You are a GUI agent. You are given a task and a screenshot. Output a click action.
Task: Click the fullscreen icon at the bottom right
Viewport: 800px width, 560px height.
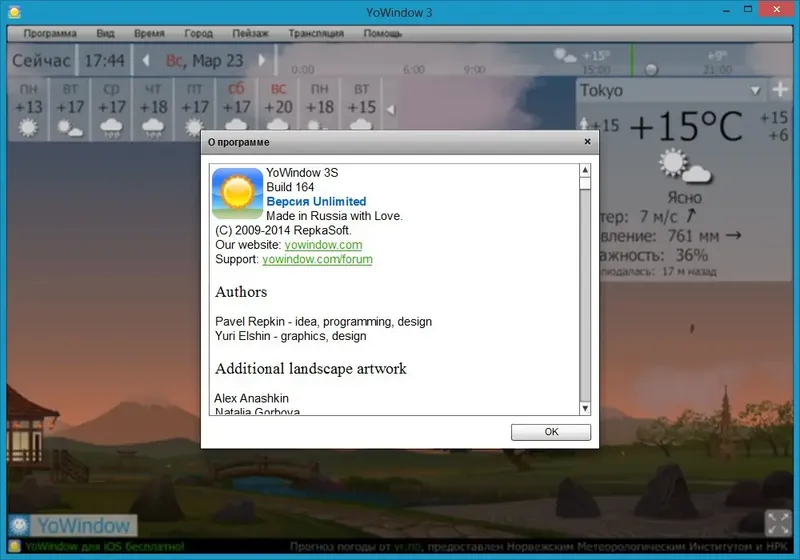[778, 524]
